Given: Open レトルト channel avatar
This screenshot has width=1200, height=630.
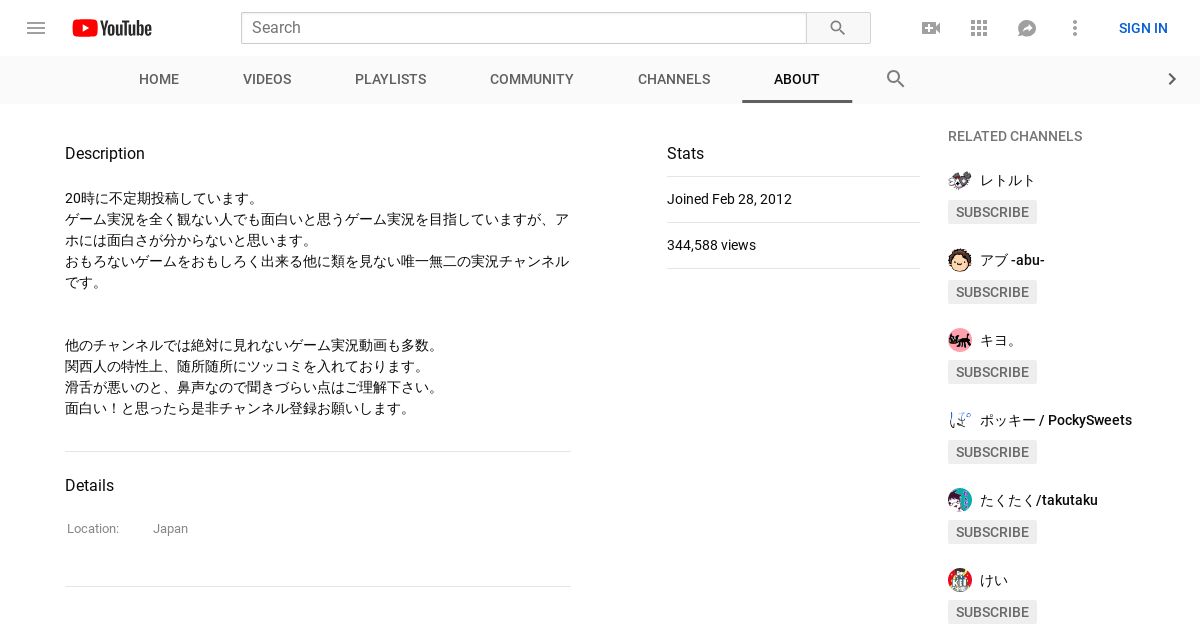Looking at the screenshot, I should pyautogui.click(x=960, y=180).
